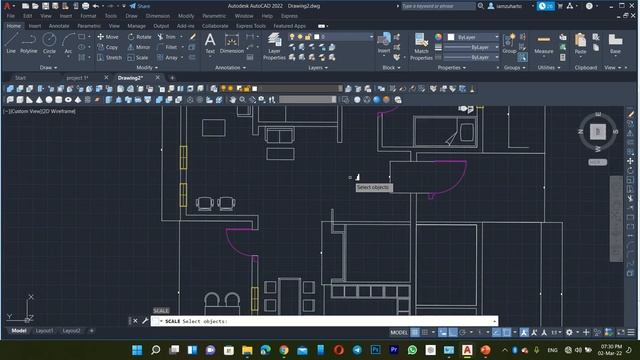Switch to the project 1 drawing tab
Screen dimensions: 640x360
(x=78, y=78)
